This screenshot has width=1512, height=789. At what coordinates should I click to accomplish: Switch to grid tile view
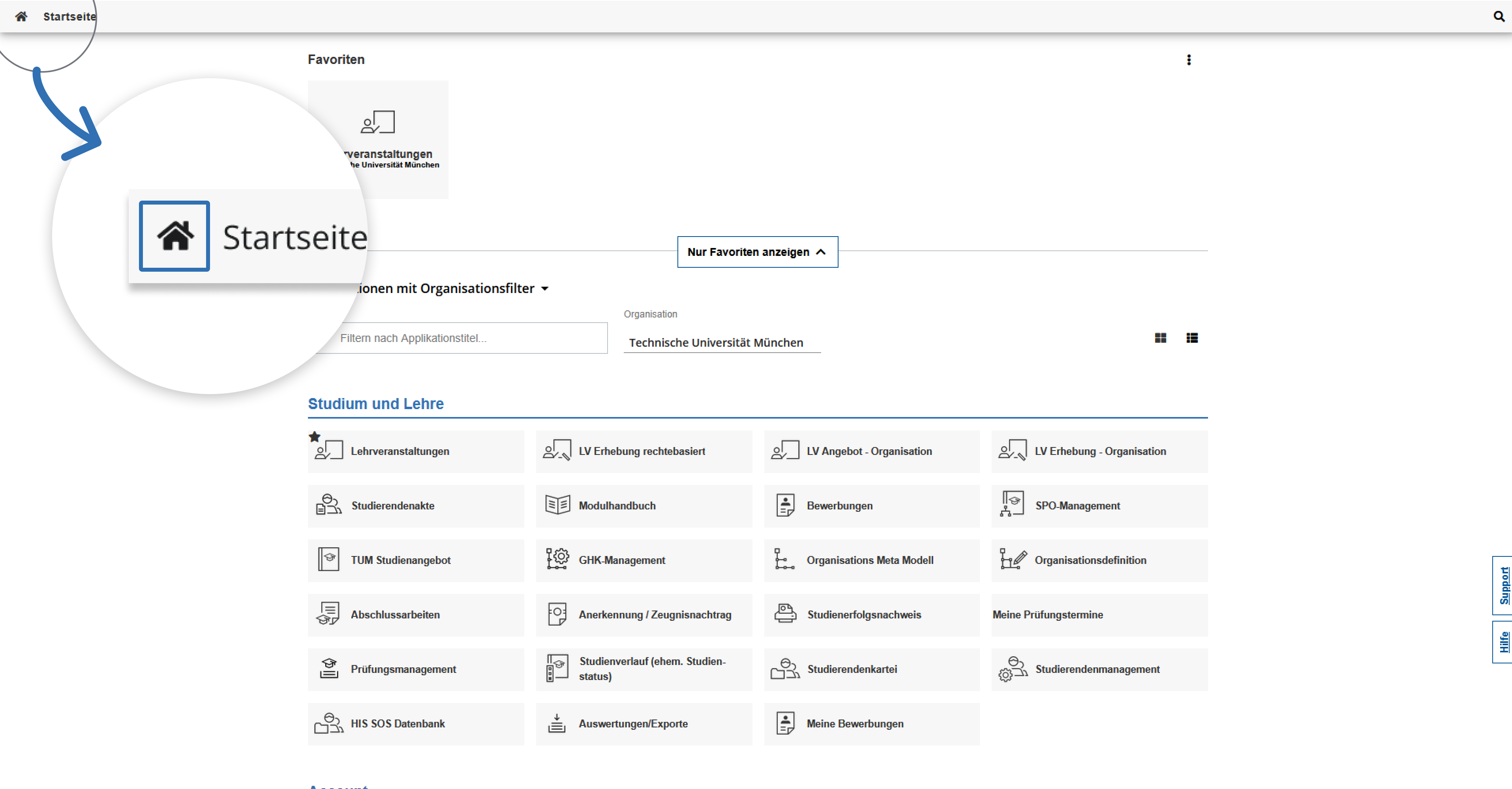click(1160, 338)
